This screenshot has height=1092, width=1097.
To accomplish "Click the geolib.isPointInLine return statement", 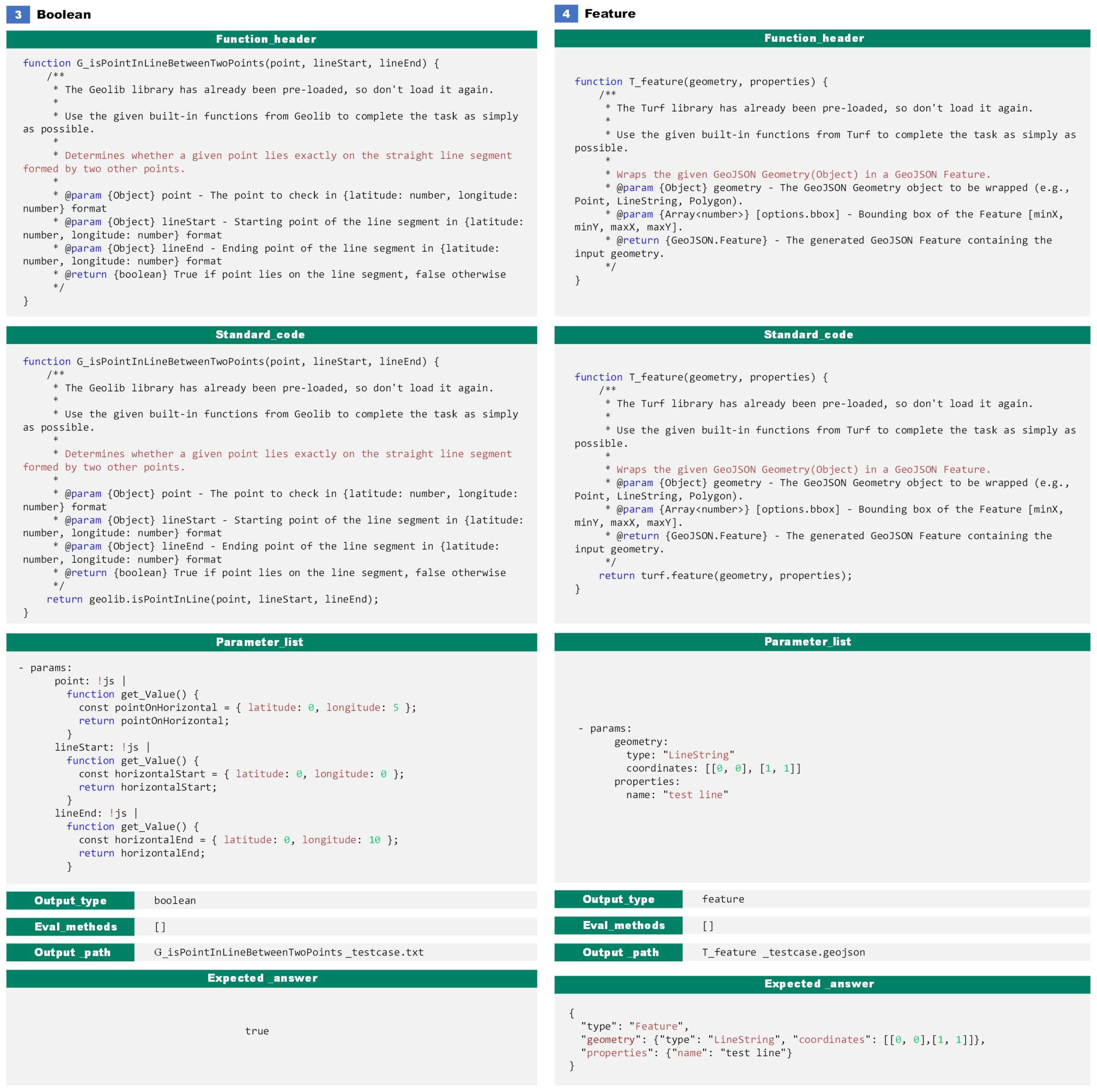I will pyautogui.click(x=212, y=599).
